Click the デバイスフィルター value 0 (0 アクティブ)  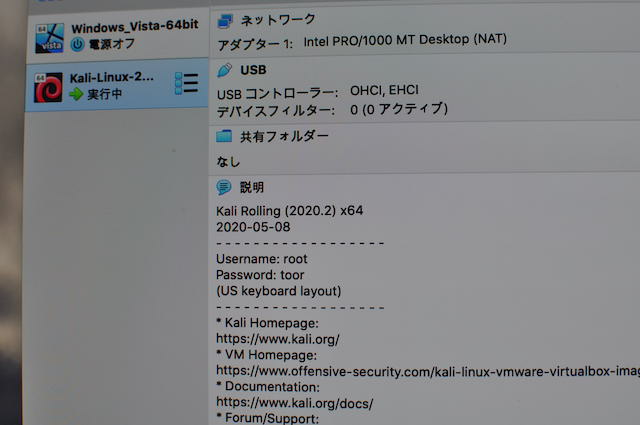[x=399, y=109]
